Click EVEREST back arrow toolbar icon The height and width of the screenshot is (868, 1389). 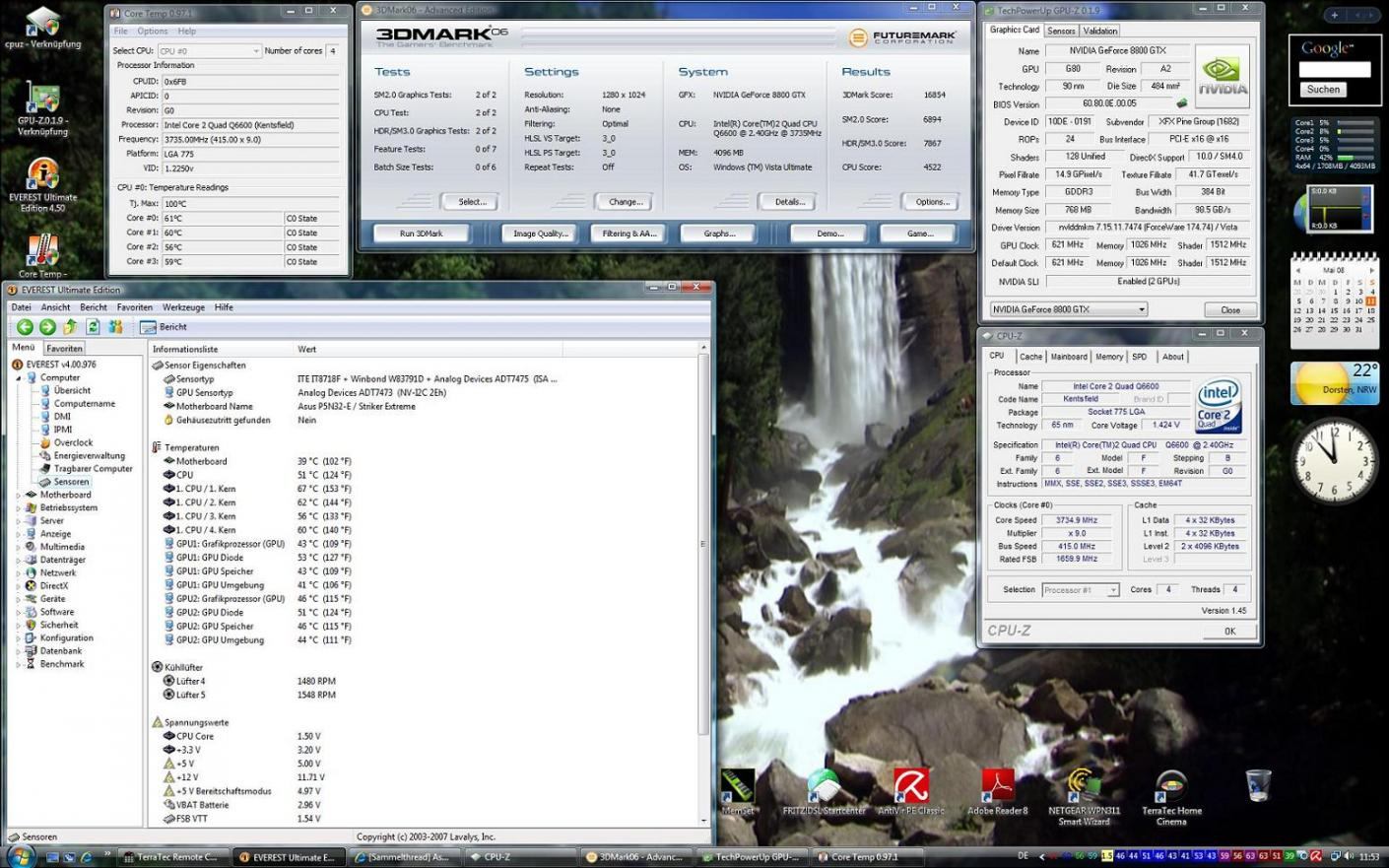tap(25, 326)
